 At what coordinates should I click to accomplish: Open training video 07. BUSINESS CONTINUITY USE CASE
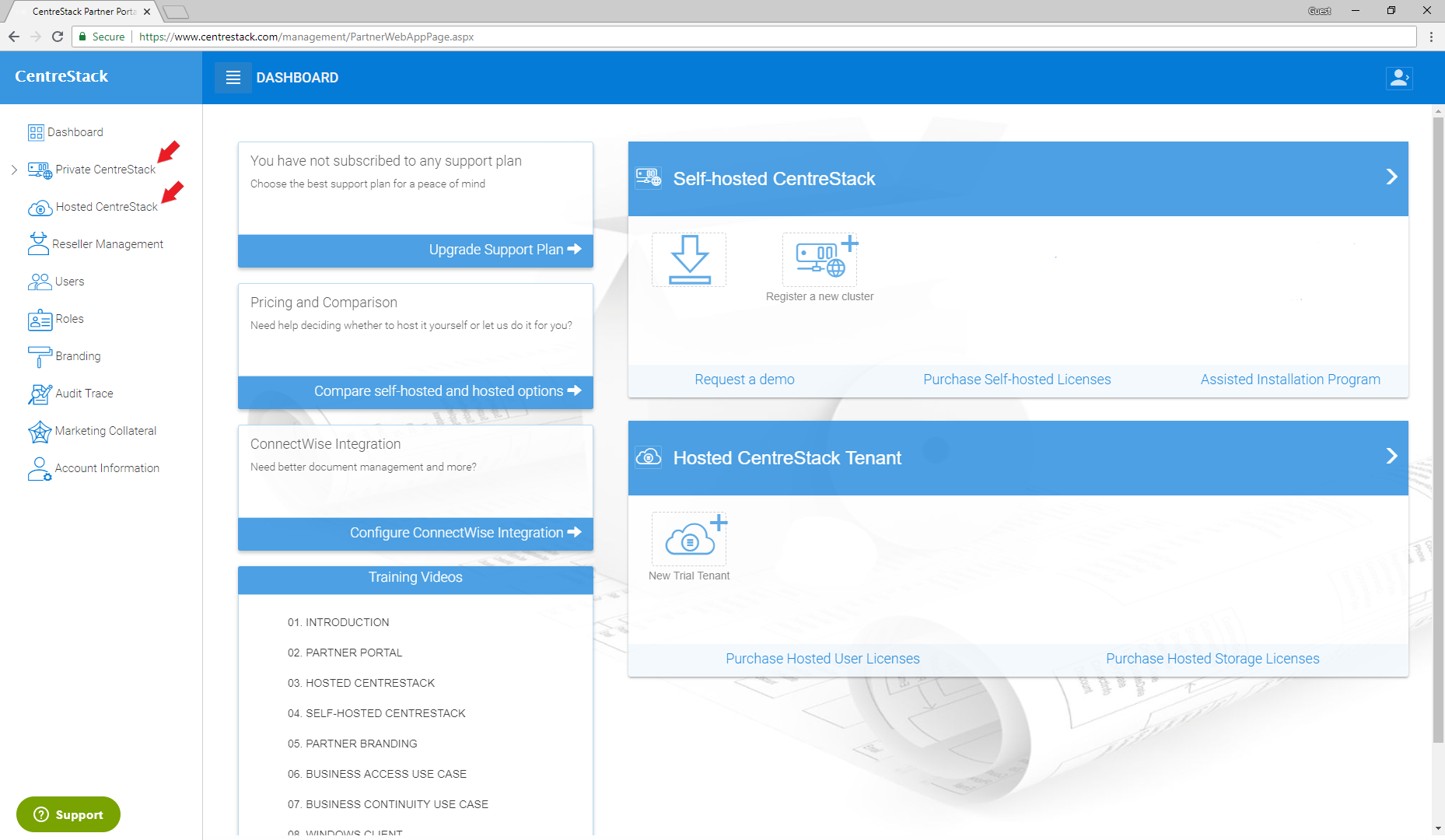(388, 804)
